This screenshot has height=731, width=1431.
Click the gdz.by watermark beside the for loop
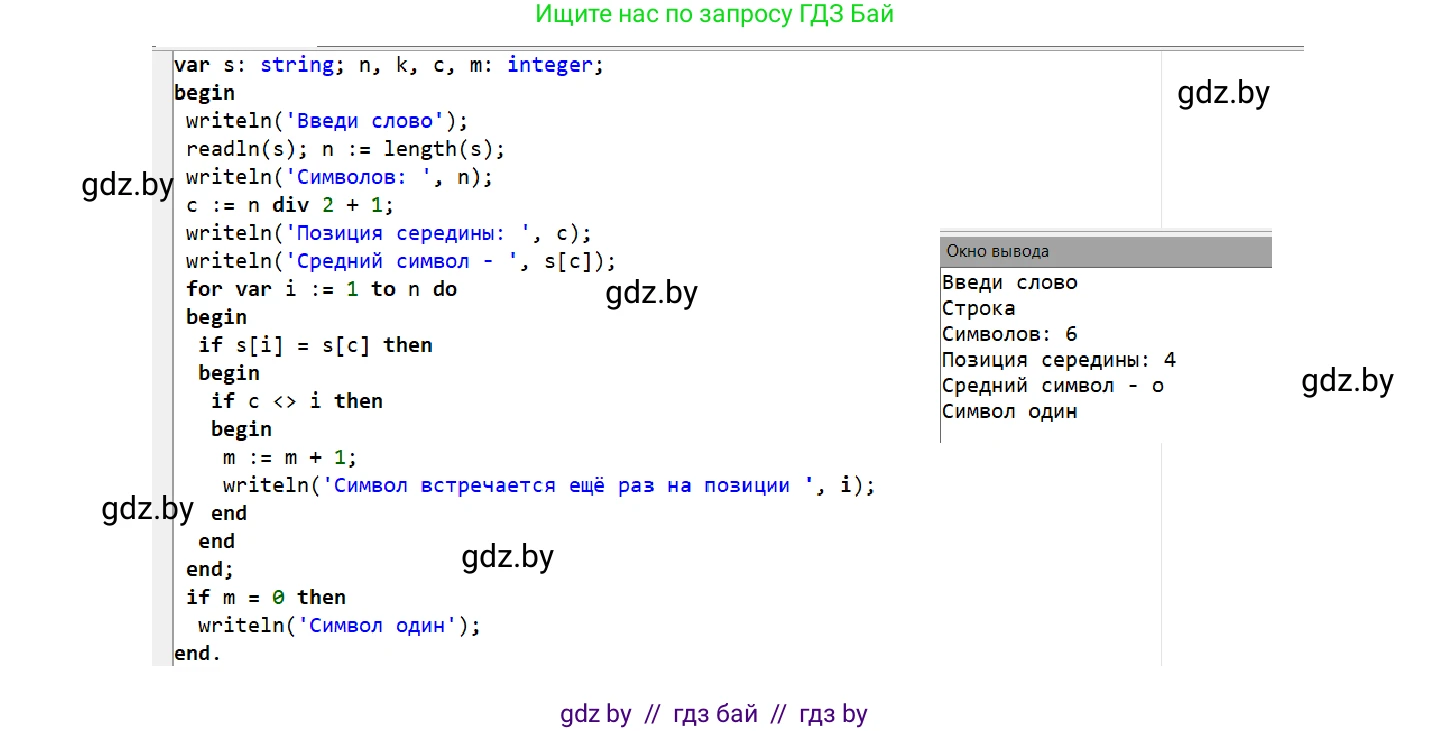click(x=651, y=293)
